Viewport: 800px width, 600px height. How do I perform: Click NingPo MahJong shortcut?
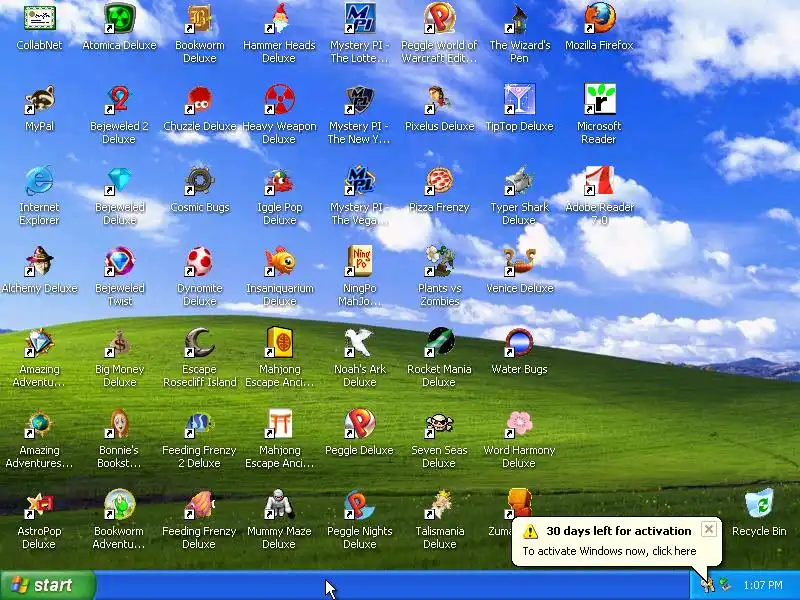point(359,261)
